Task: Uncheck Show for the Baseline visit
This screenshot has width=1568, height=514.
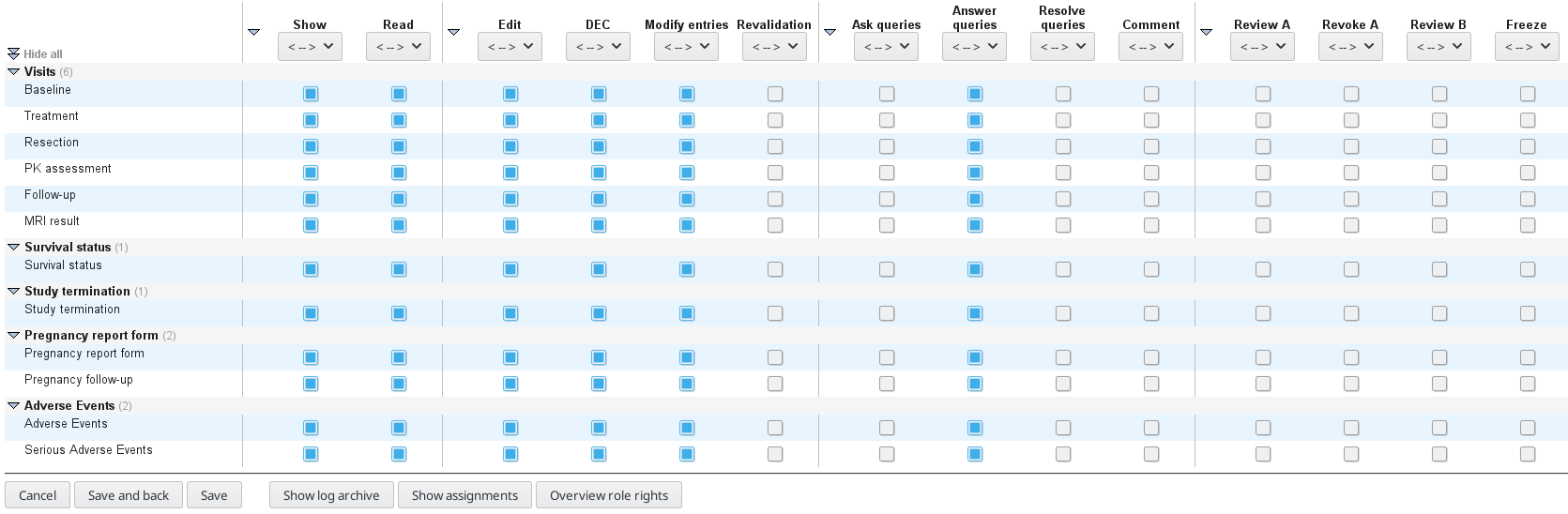Action: [311, 94]
